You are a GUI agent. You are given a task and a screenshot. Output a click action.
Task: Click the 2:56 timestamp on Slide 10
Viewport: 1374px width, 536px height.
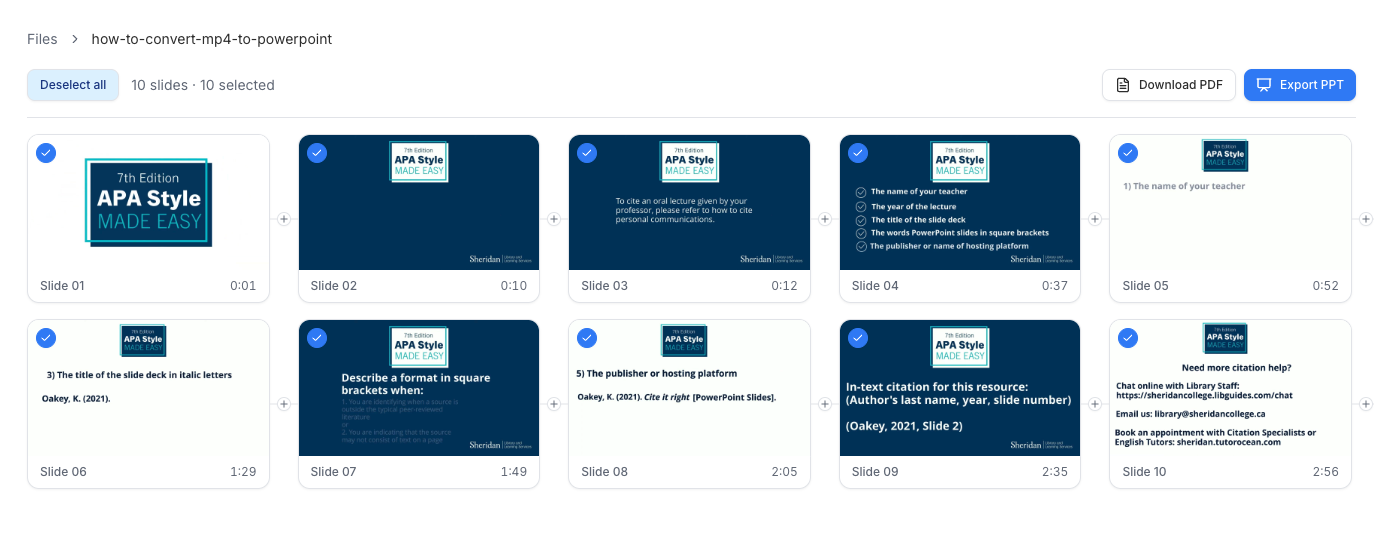click(1325, 471)
